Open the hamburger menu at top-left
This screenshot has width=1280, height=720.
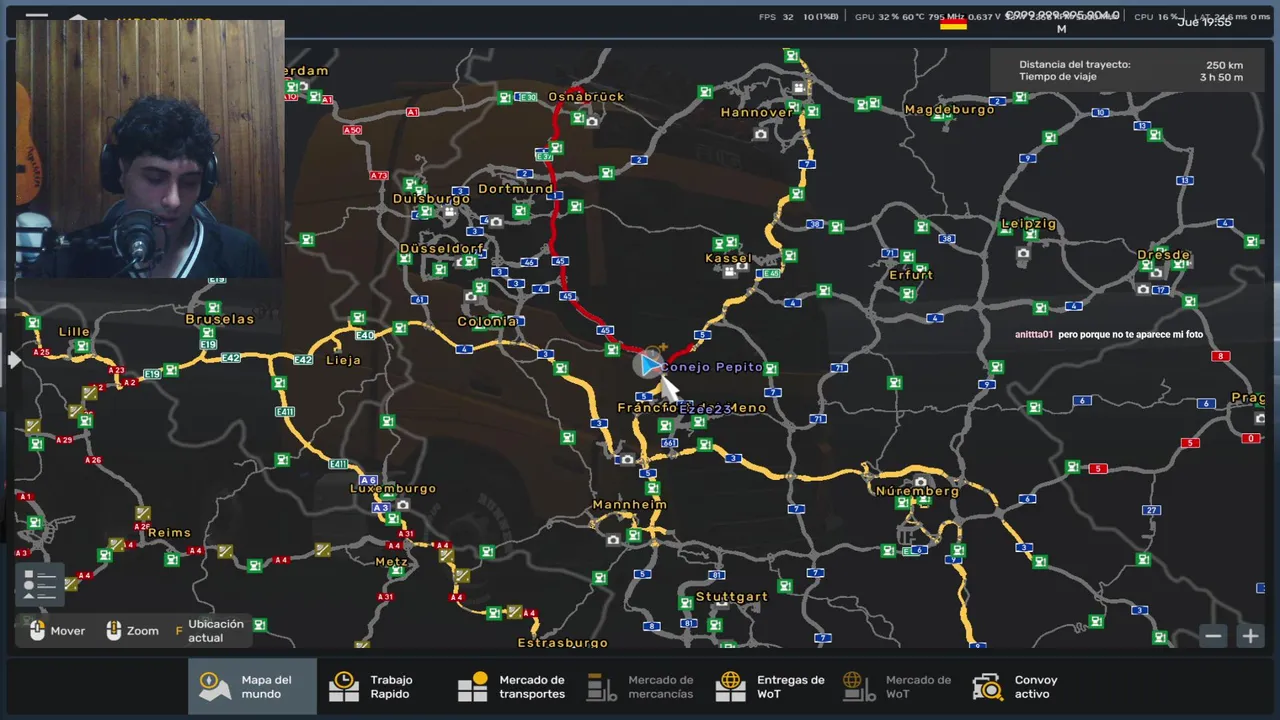point(37,17)
